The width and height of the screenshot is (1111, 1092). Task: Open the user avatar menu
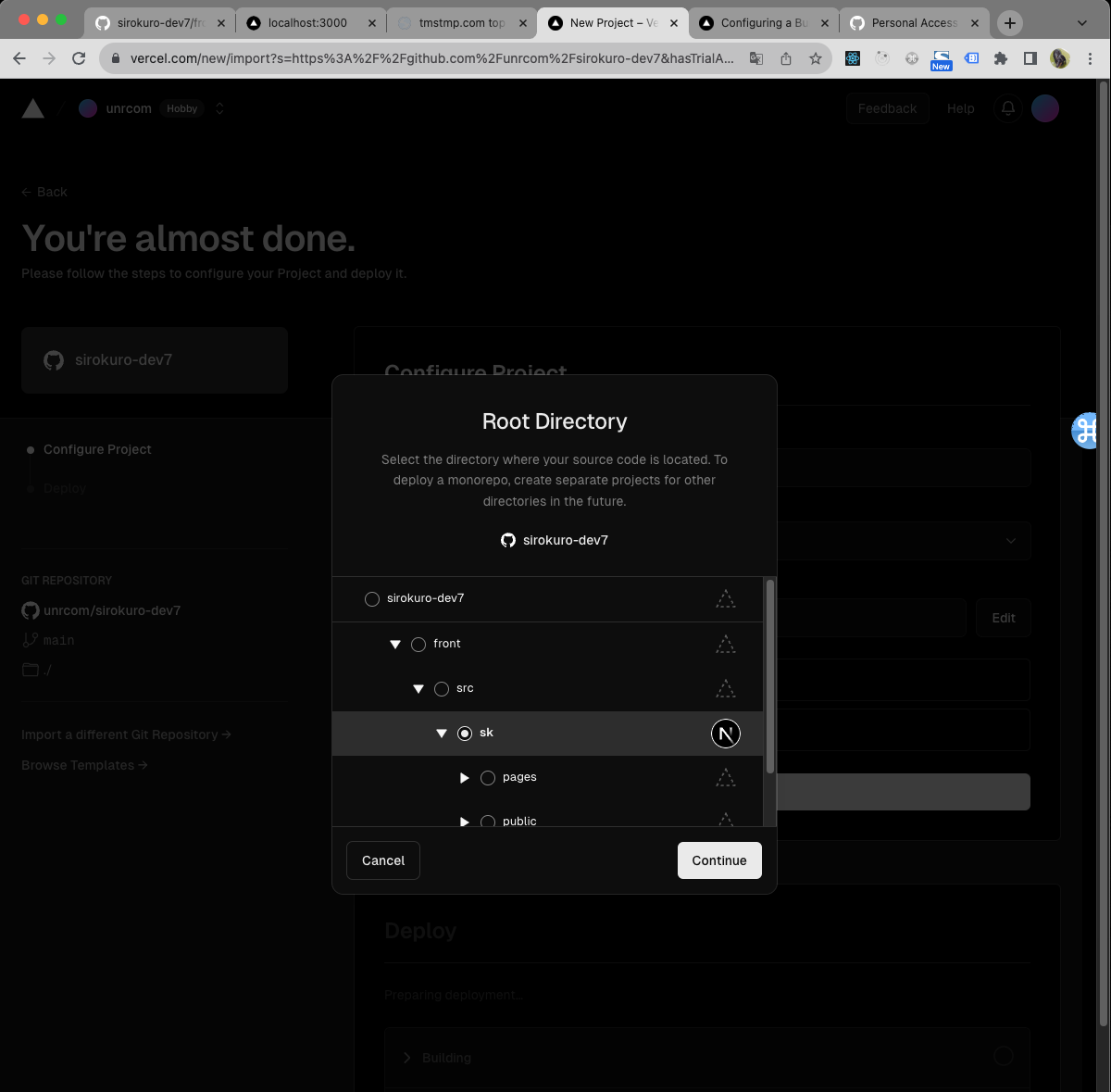(x=1045, y=108)
